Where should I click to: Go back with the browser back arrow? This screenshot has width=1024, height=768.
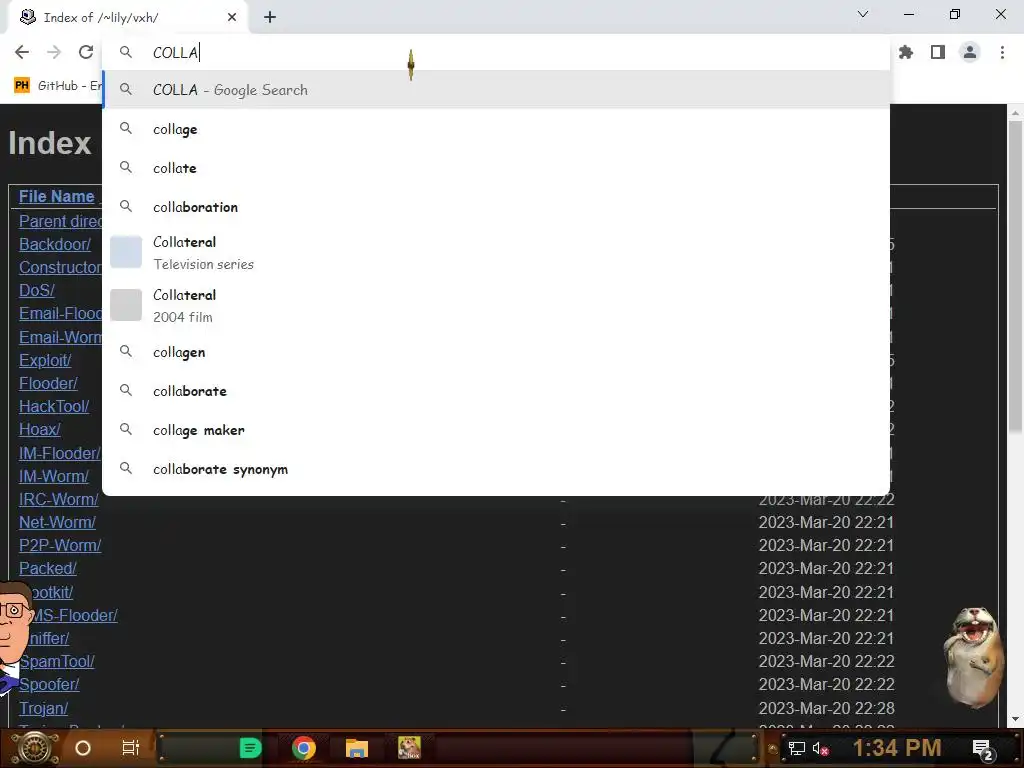coord(22,52)
